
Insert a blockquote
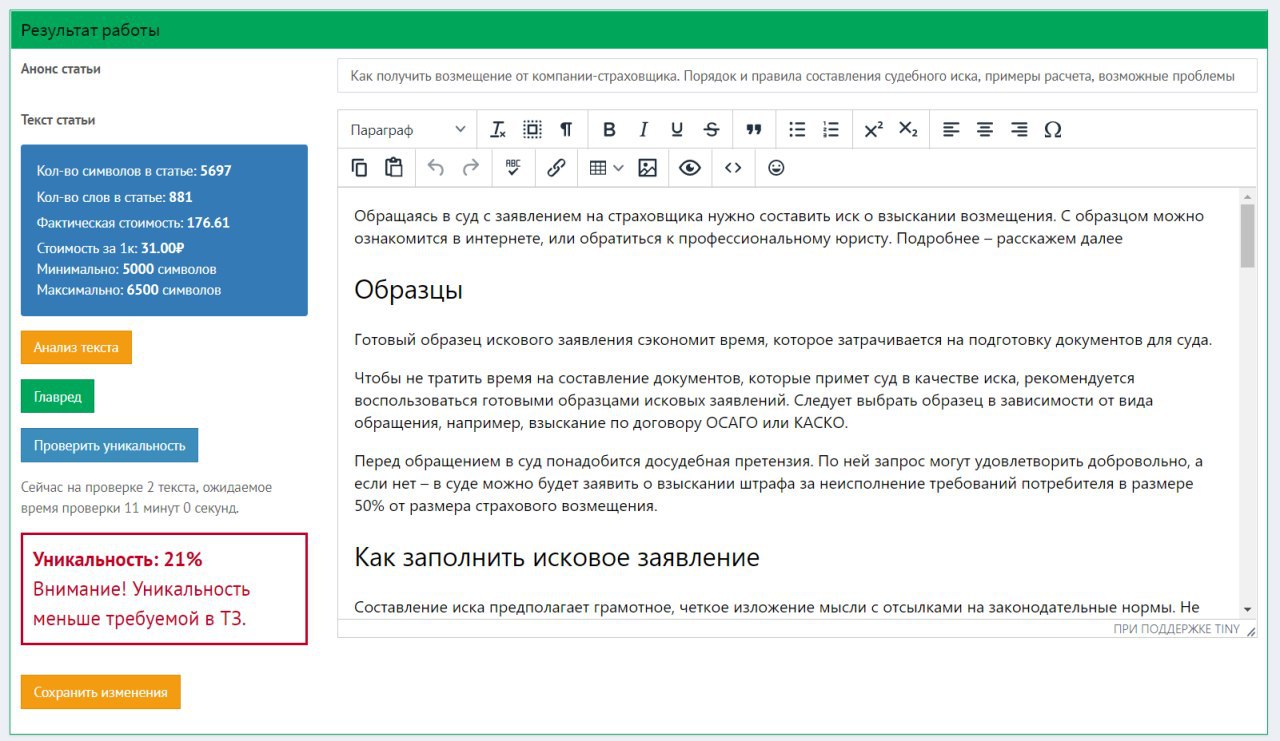pos(754,129)
